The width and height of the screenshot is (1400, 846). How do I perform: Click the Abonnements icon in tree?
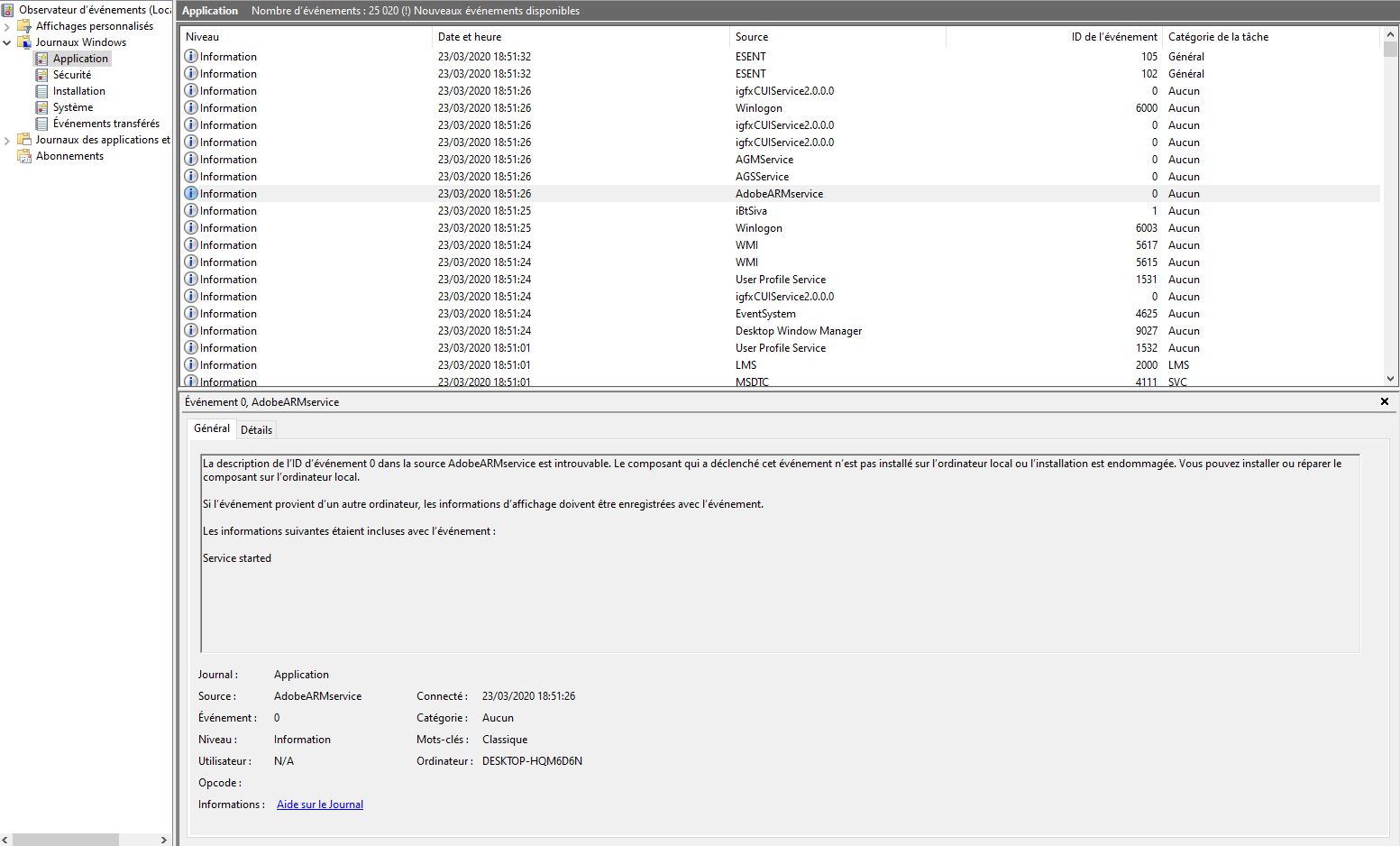(x=24, y=156)
